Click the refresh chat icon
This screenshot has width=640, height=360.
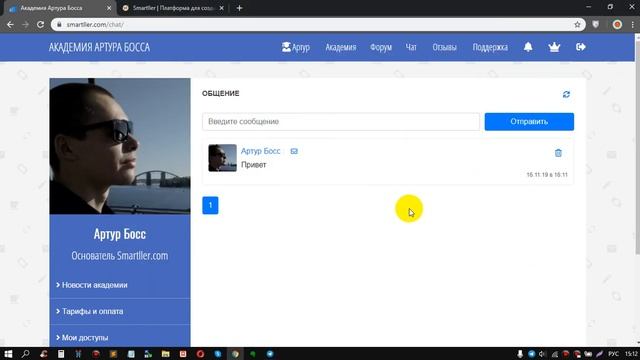coord(566,94)
